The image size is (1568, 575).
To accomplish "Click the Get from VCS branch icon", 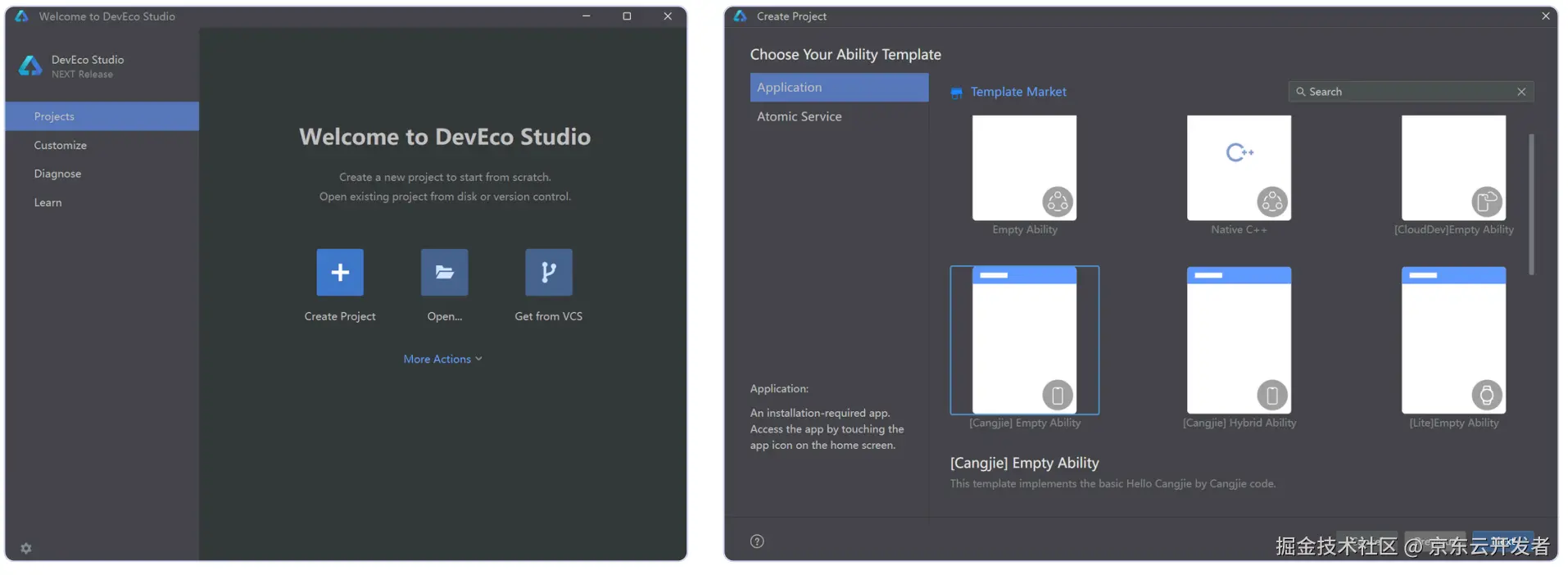I will point(549,272).
